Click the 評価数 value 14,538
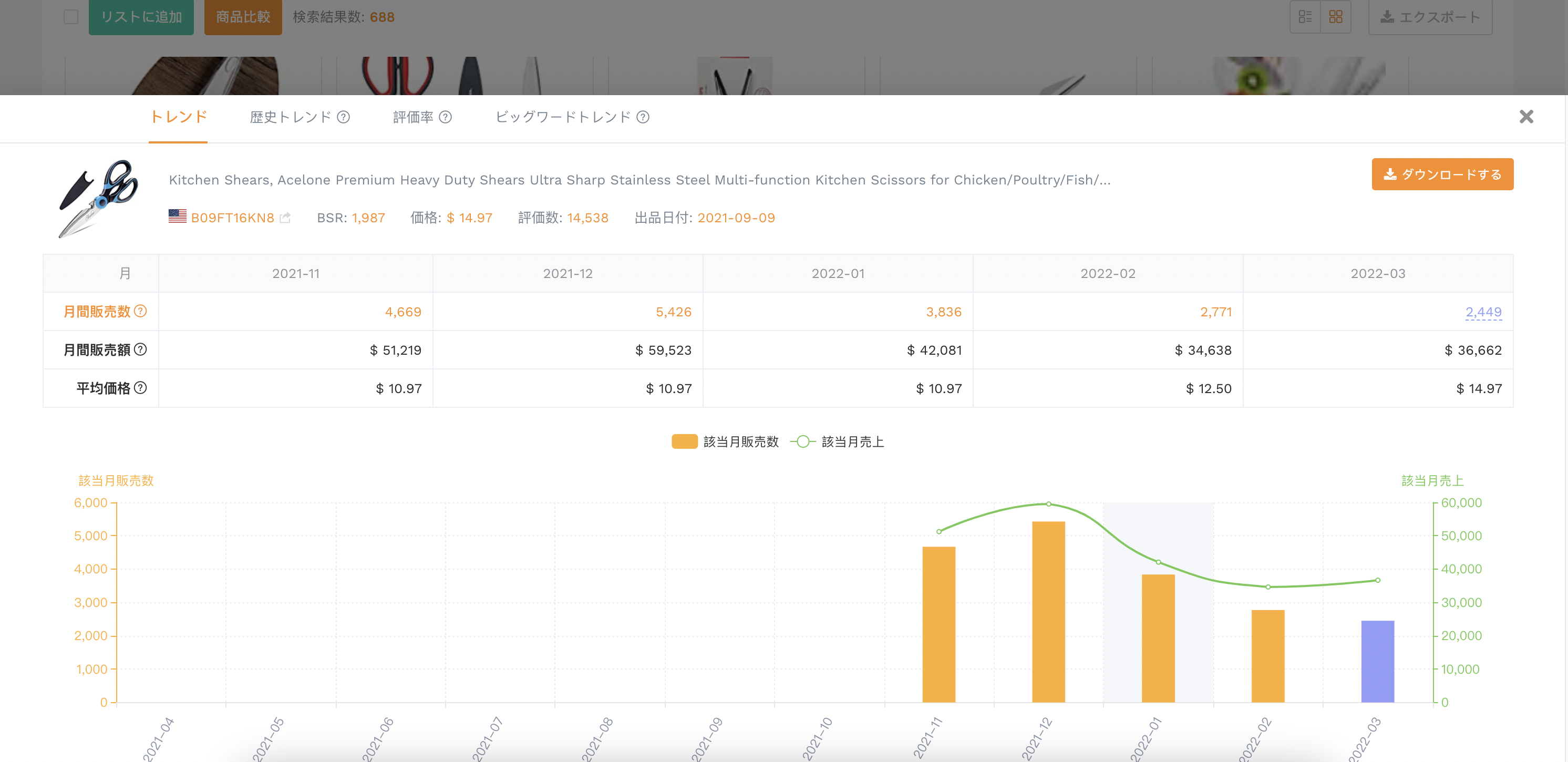The width and height of the screenshot is (1568, 762). pyautogui.click(x=587, y=218)
